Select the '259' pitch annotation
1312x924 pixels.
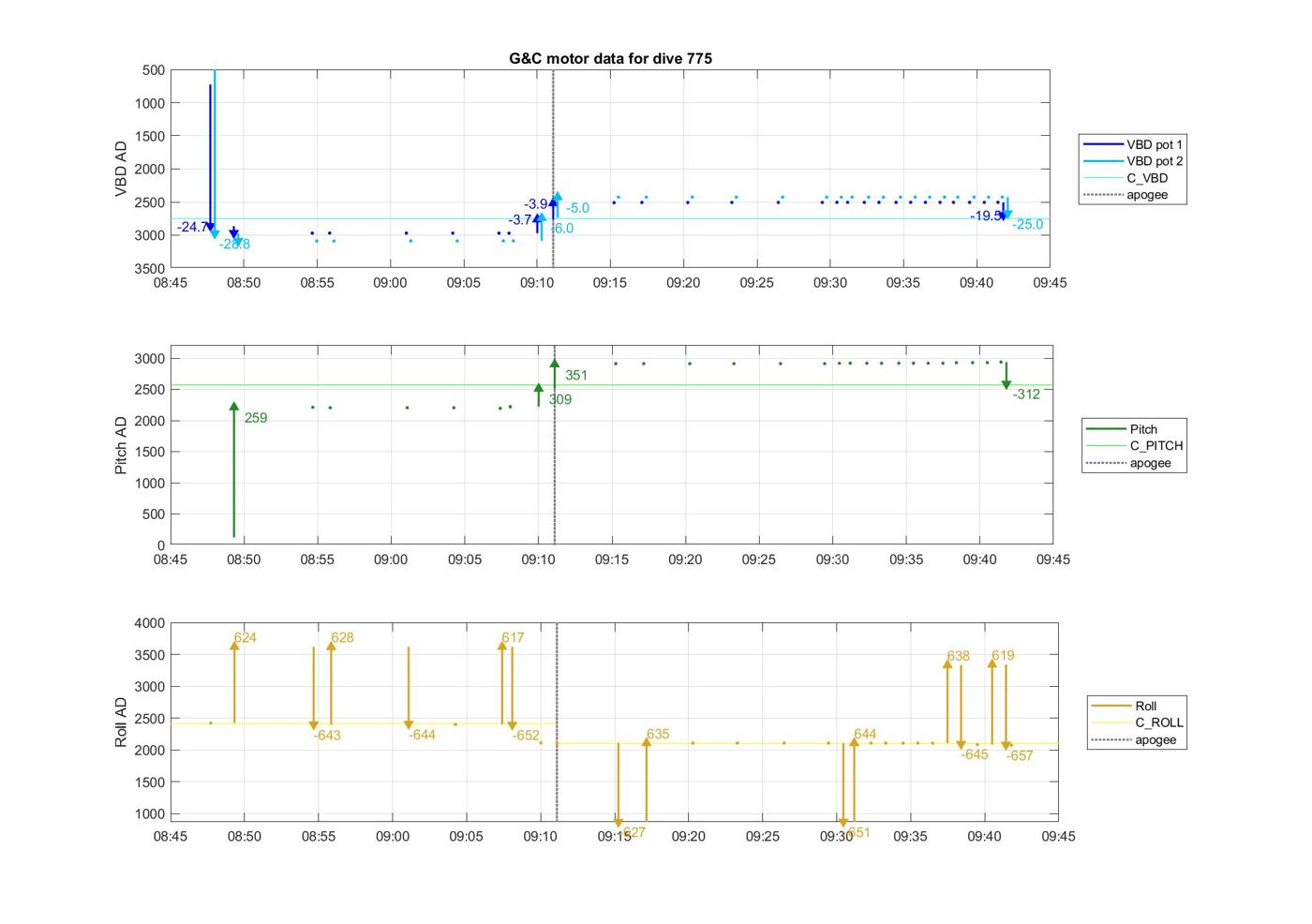[x=256, y=418]
